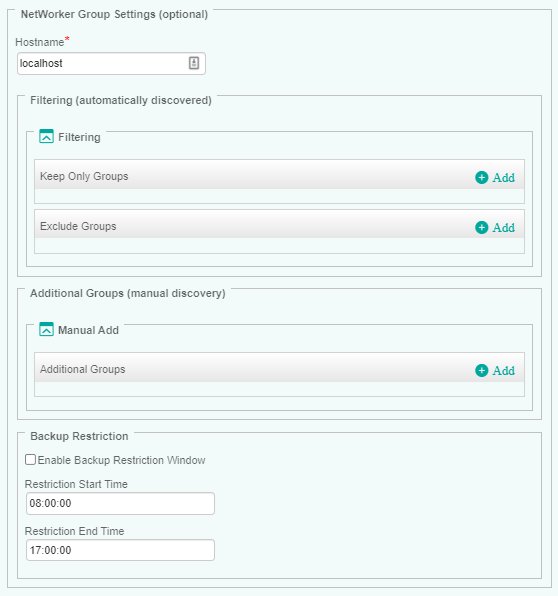Add a Keep Only Groups entry
The image size is (558, 596).
click(x=495, y=178)
